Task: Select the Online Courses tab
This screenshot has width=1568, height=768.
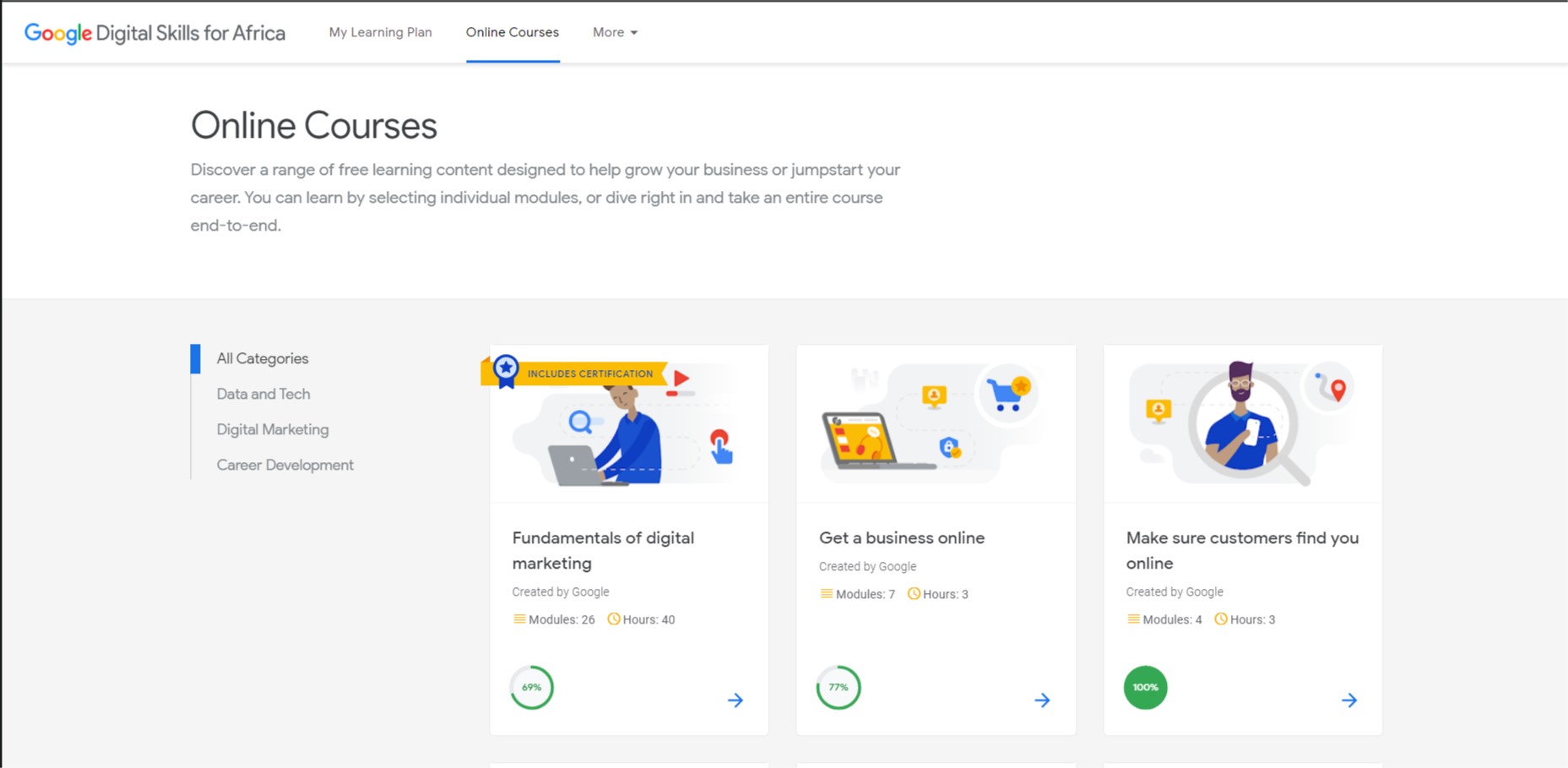Action: point(513,32)
